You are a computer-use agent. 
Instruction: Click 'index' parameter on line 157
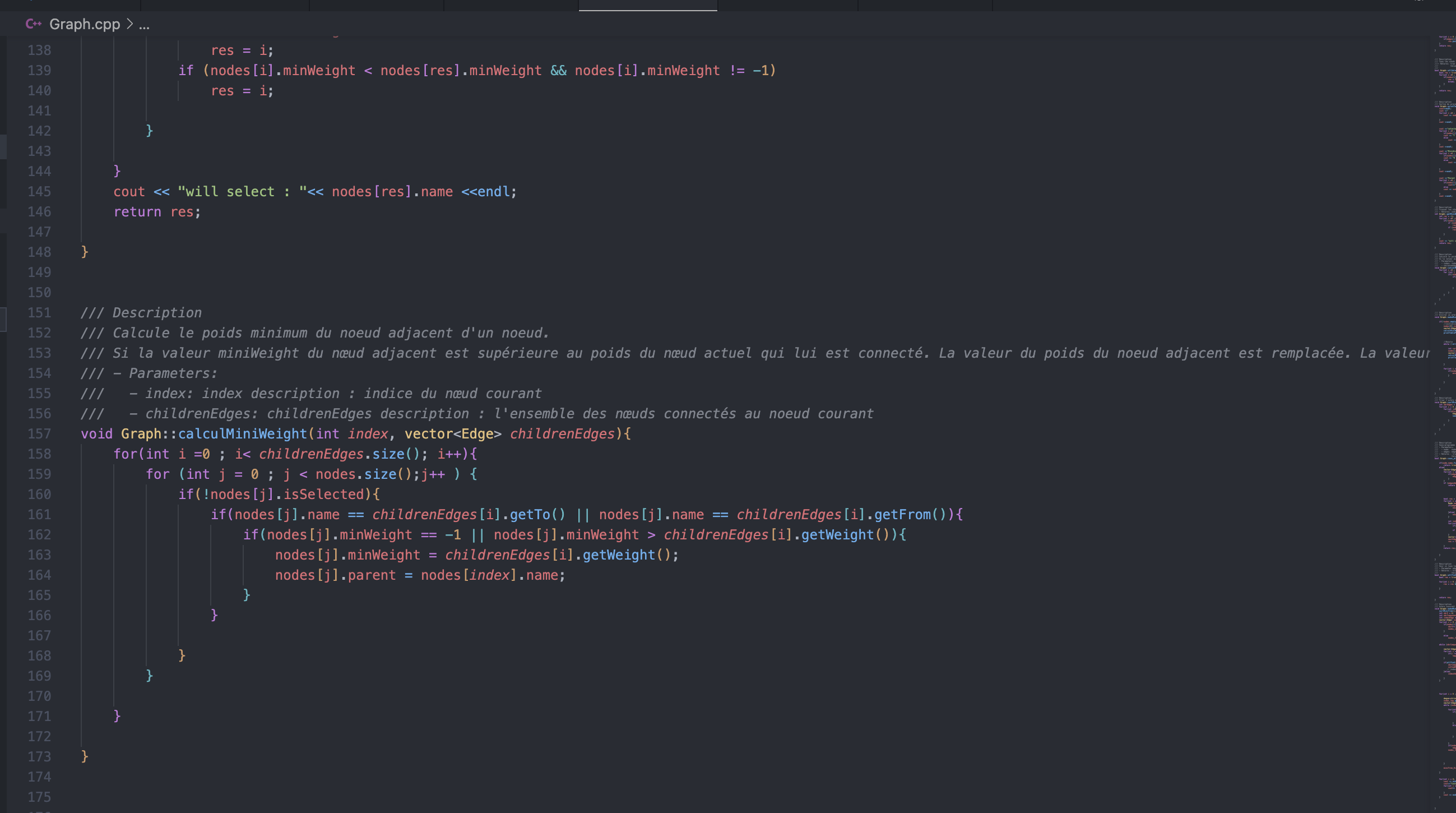[x=368, y=433]
